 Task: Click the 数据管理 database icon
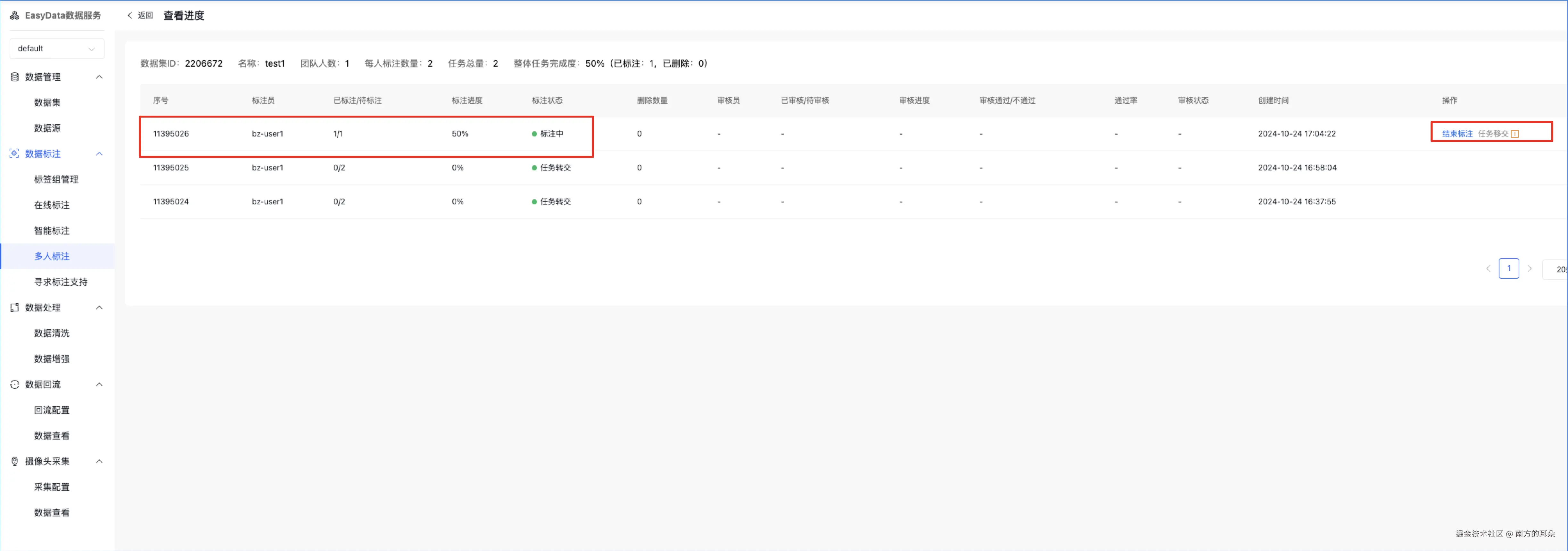pos(15,77)
